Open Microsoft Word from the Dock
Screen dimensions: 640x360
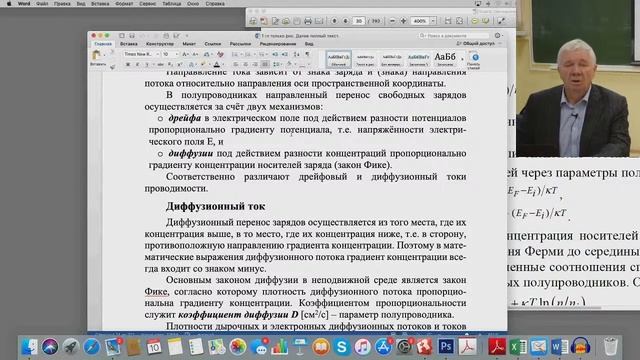(x=560, y=347)
